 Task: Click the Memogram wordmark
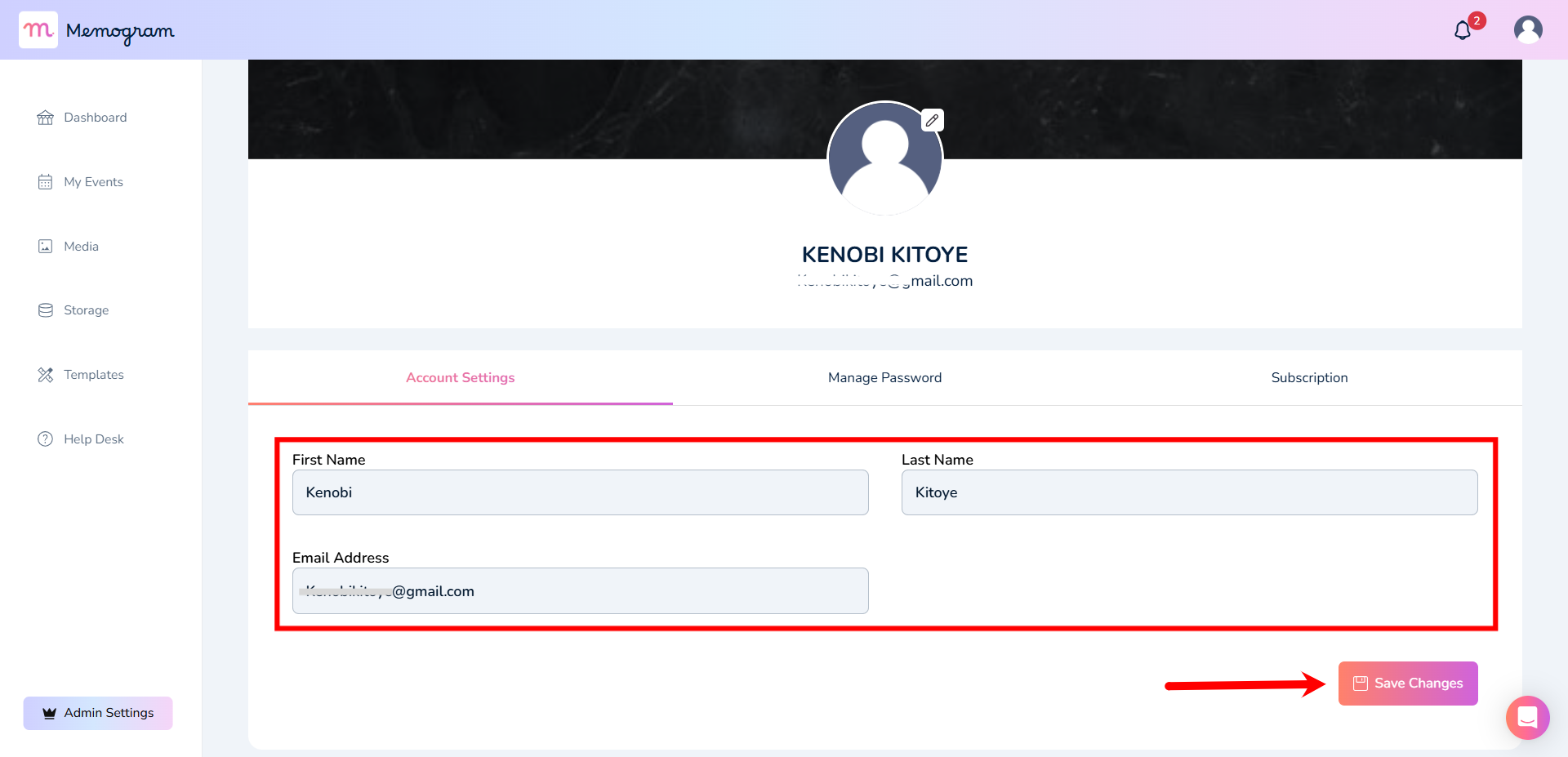[x=120, y=31]
